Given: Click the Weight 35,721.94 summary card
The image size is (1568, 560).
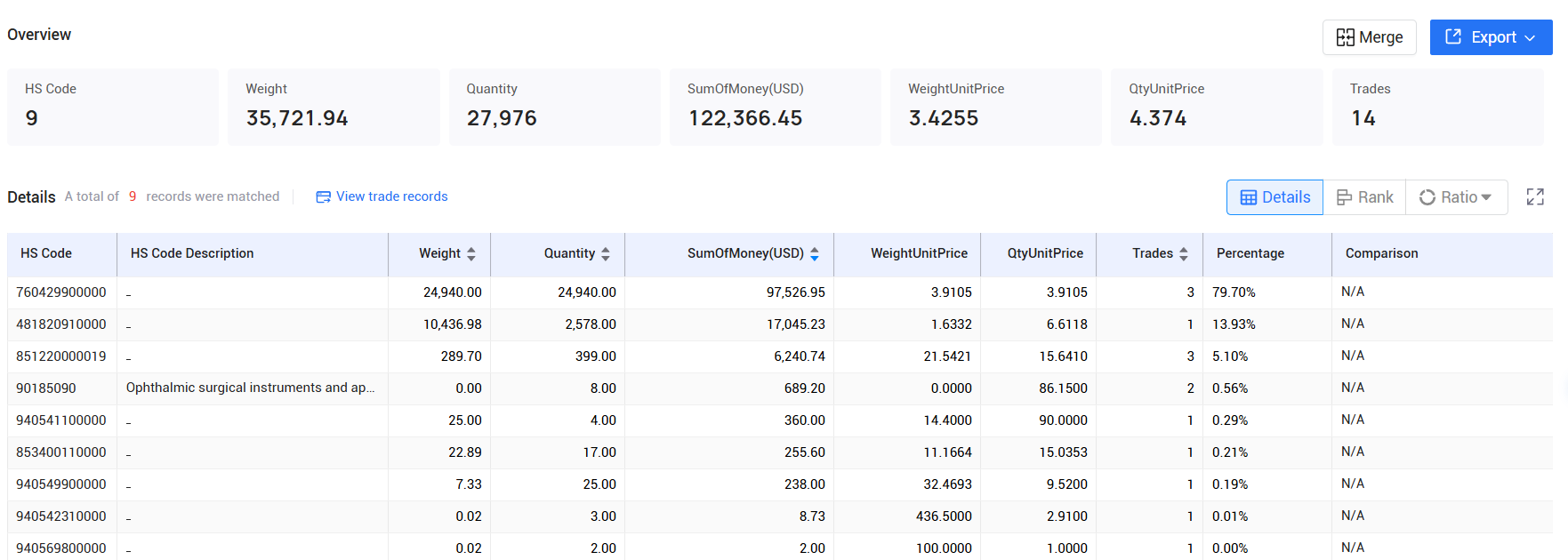Looking at the screenshot, I should point(334,107).
